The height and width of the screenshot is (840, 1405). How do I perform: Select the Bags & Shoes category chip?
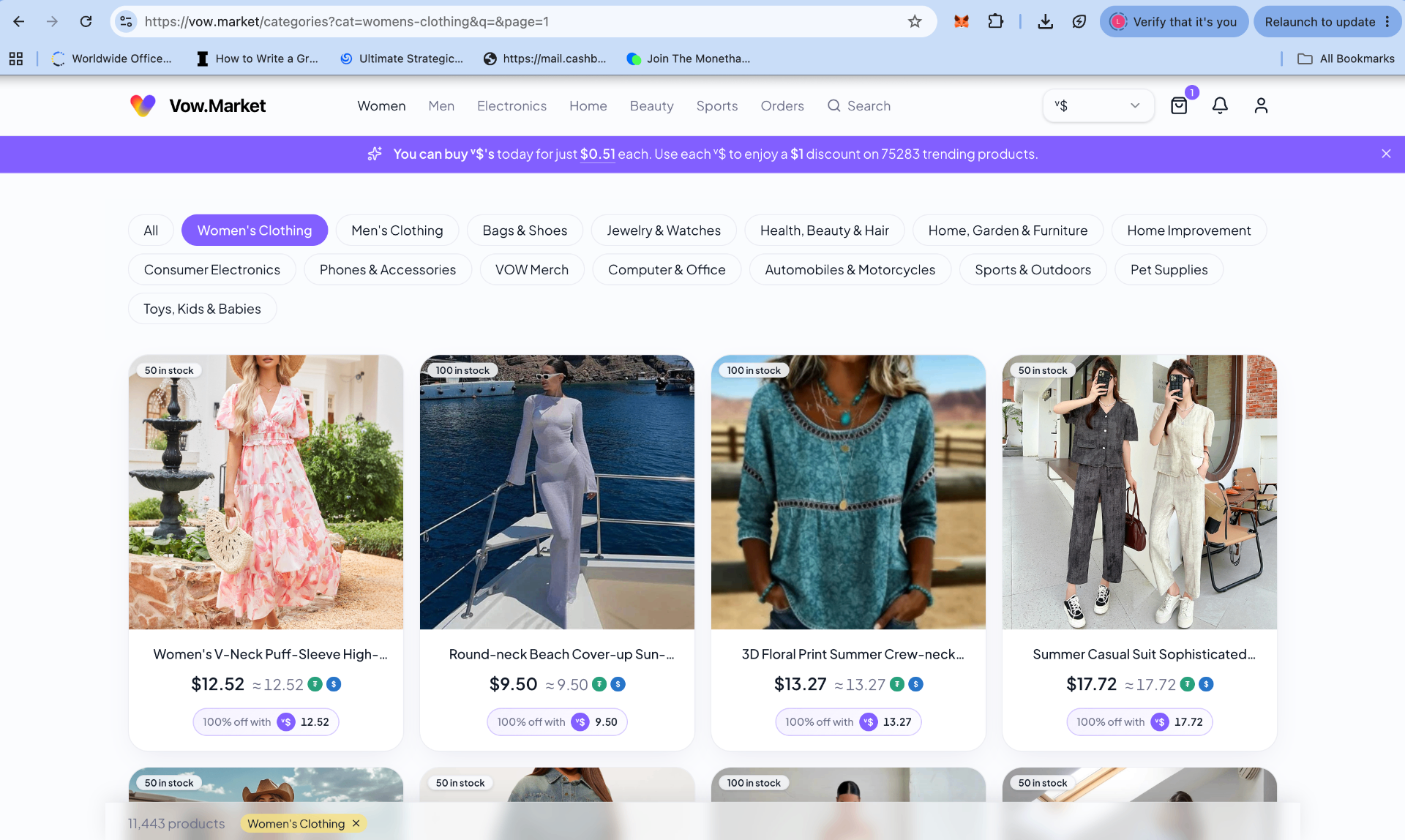[525, 230]
